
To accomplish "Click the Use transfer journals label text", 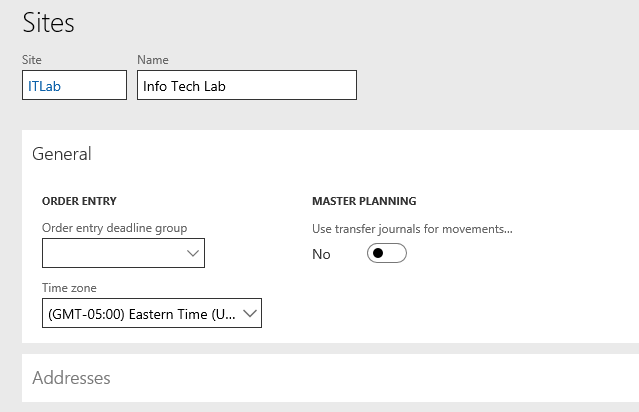I will 412,229.
